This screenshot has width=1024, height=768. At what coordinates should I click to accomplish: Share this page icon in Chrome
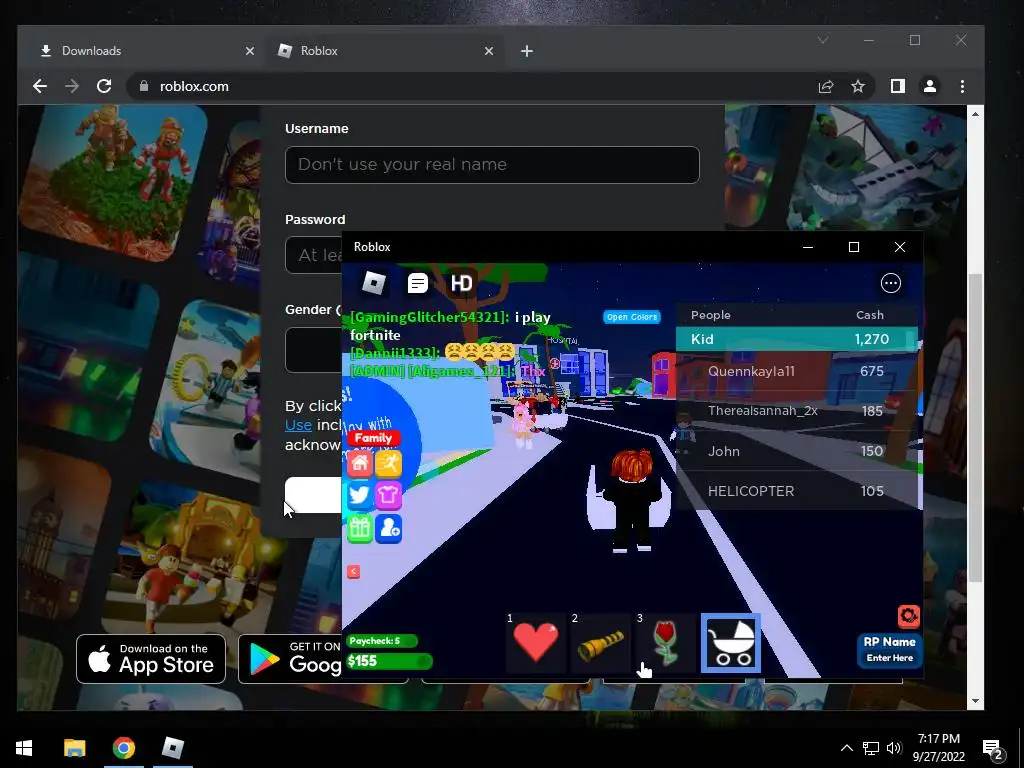(x=826, y=86)
